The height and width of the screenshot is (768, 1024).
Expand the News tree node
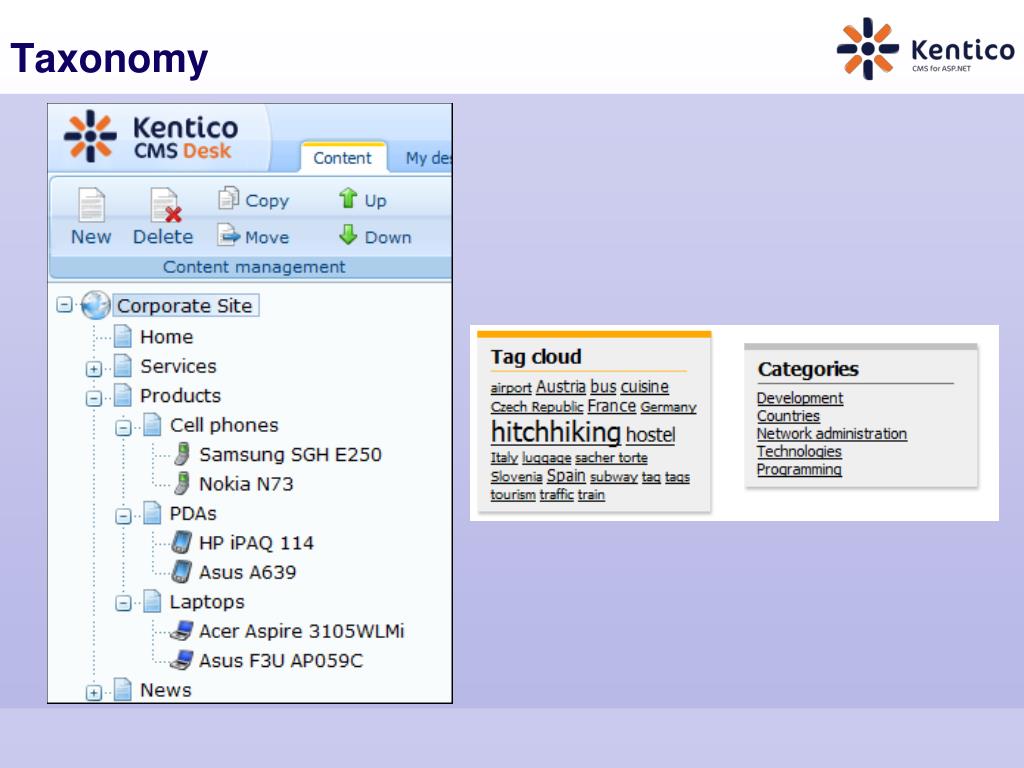tap(93, 693)
